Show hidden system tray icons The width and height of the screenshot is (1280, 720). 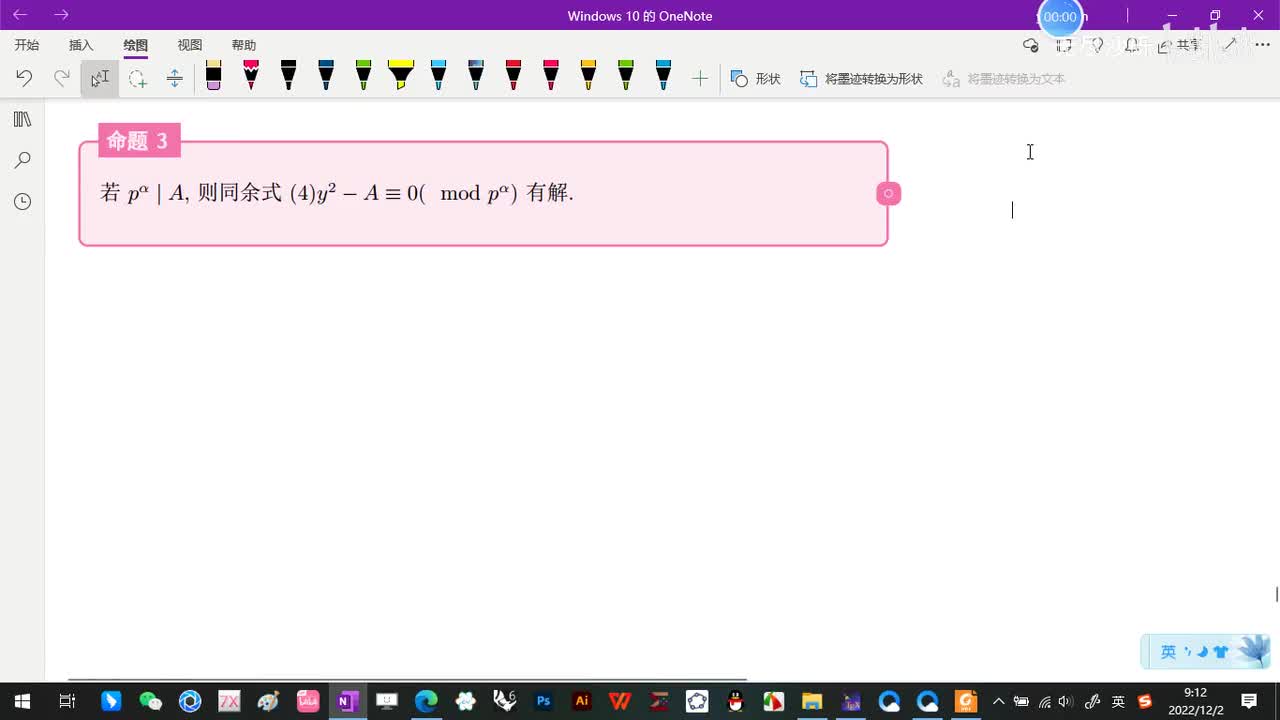pyautogui.click(x=998, y=701)
